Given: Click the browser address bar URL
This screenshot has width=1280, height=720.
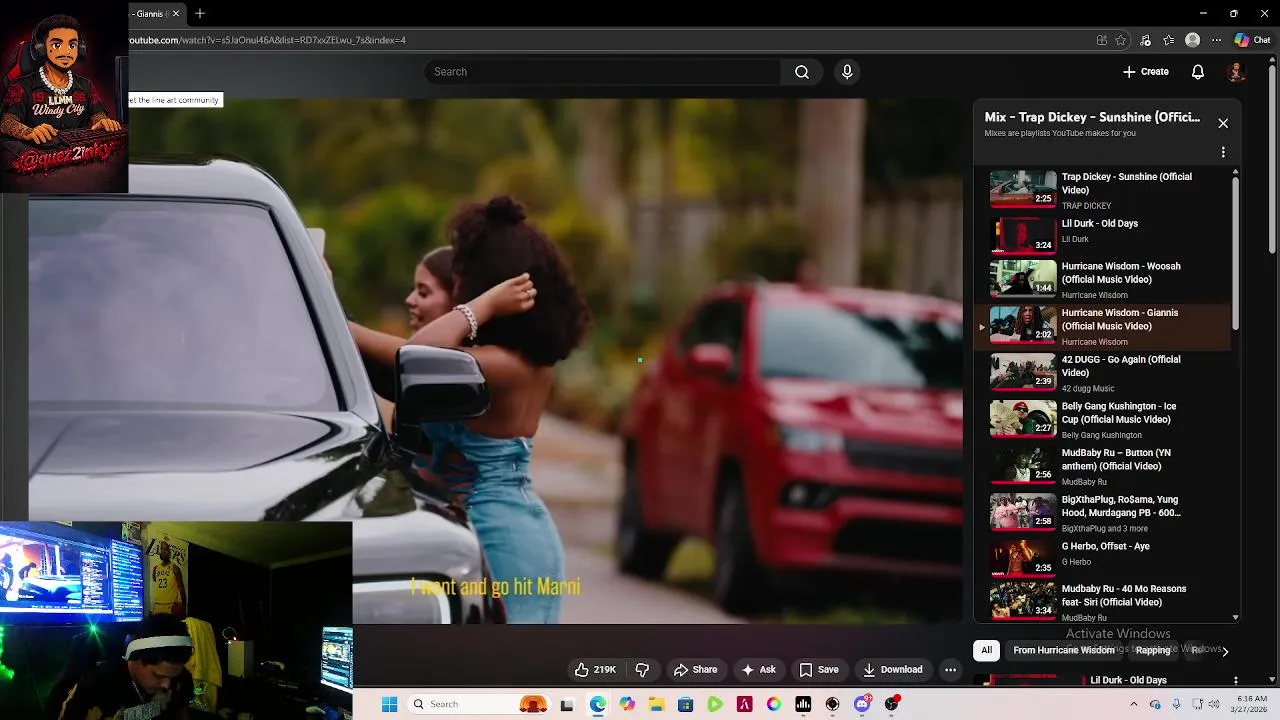Looking at the screenshot, I should pyautogui.click(x=267, y=40).
